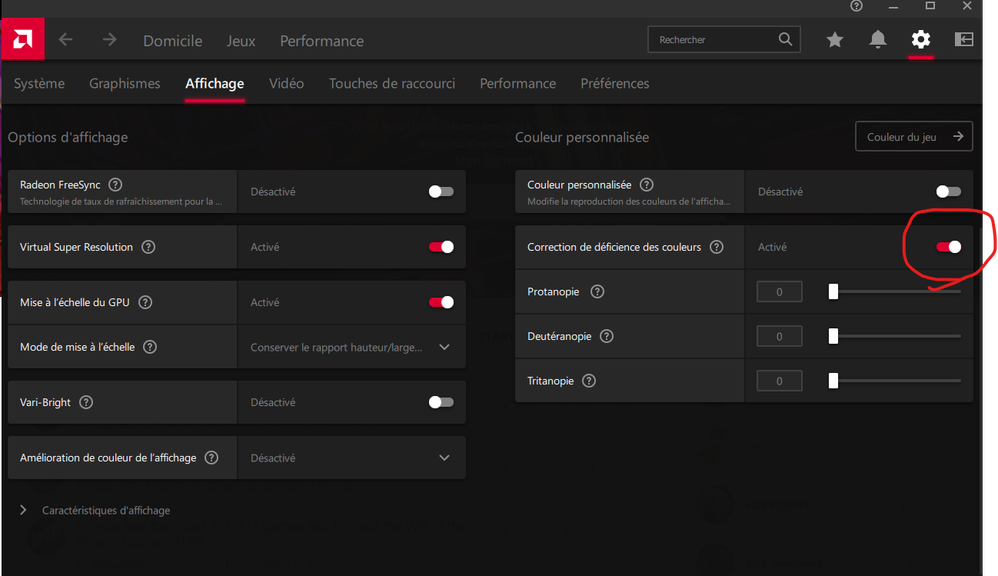Click the 'Couleur personnalisée' section heading
The width and height of the screenshot is (998, 576).
click(582, 137)
